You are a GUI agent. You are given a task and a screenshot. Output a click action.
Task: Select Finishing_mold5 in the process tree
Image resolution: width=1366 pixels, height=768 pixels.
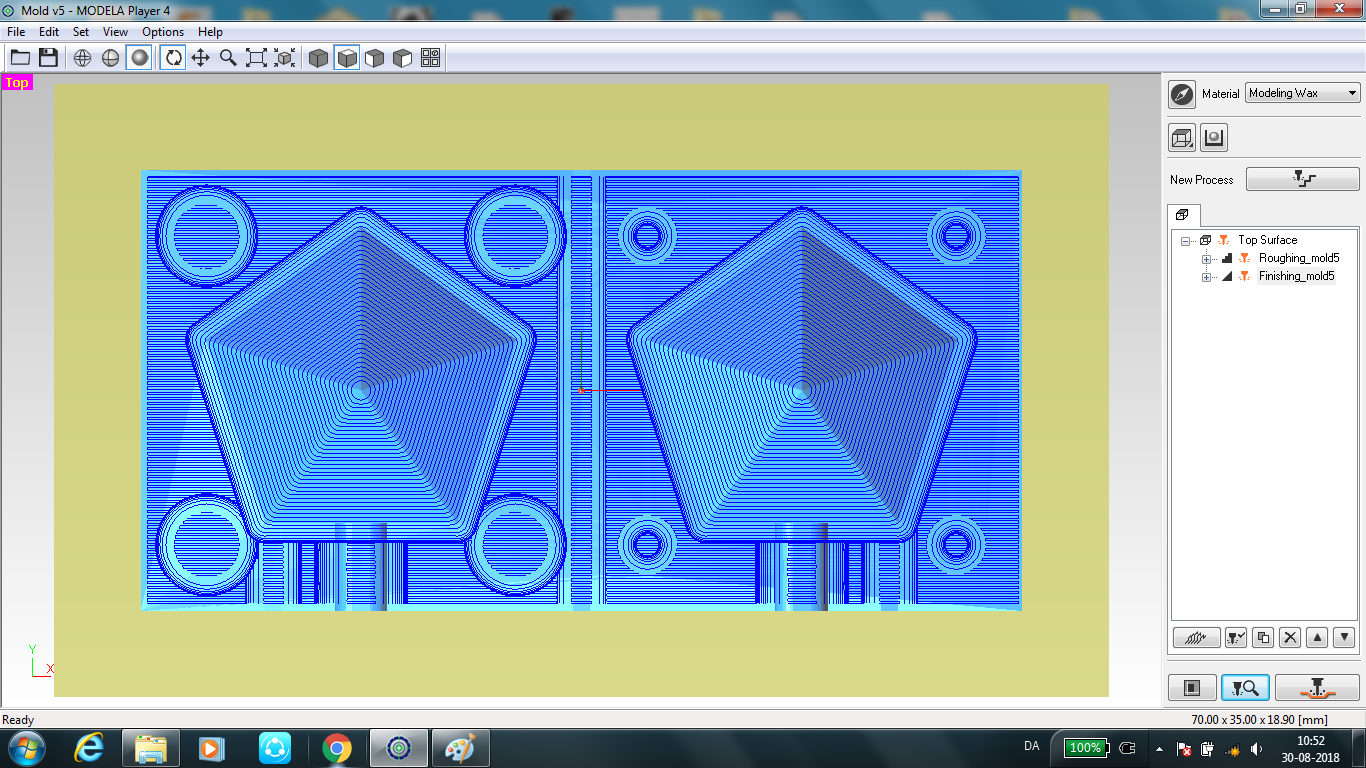point(1297,276)
